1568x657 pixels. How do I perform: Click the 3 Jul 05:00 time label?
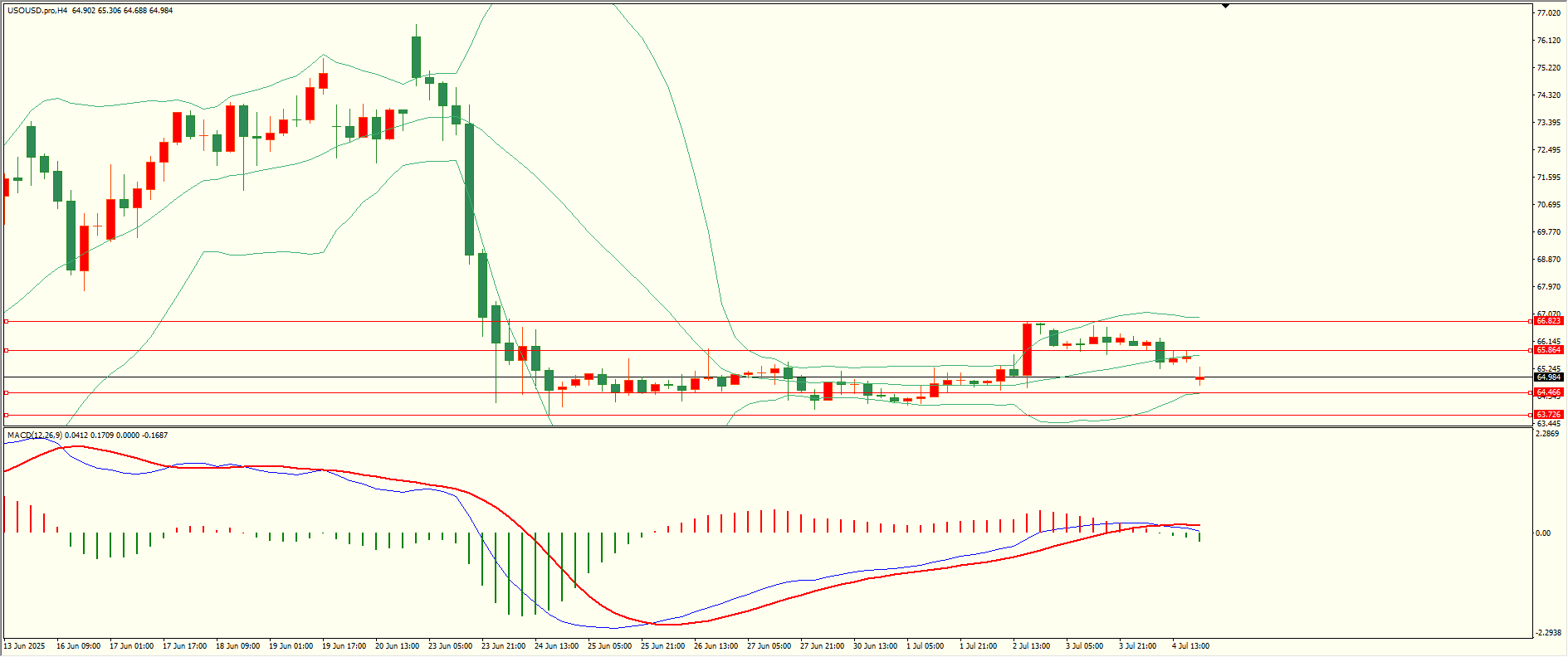pos(1084,646)
